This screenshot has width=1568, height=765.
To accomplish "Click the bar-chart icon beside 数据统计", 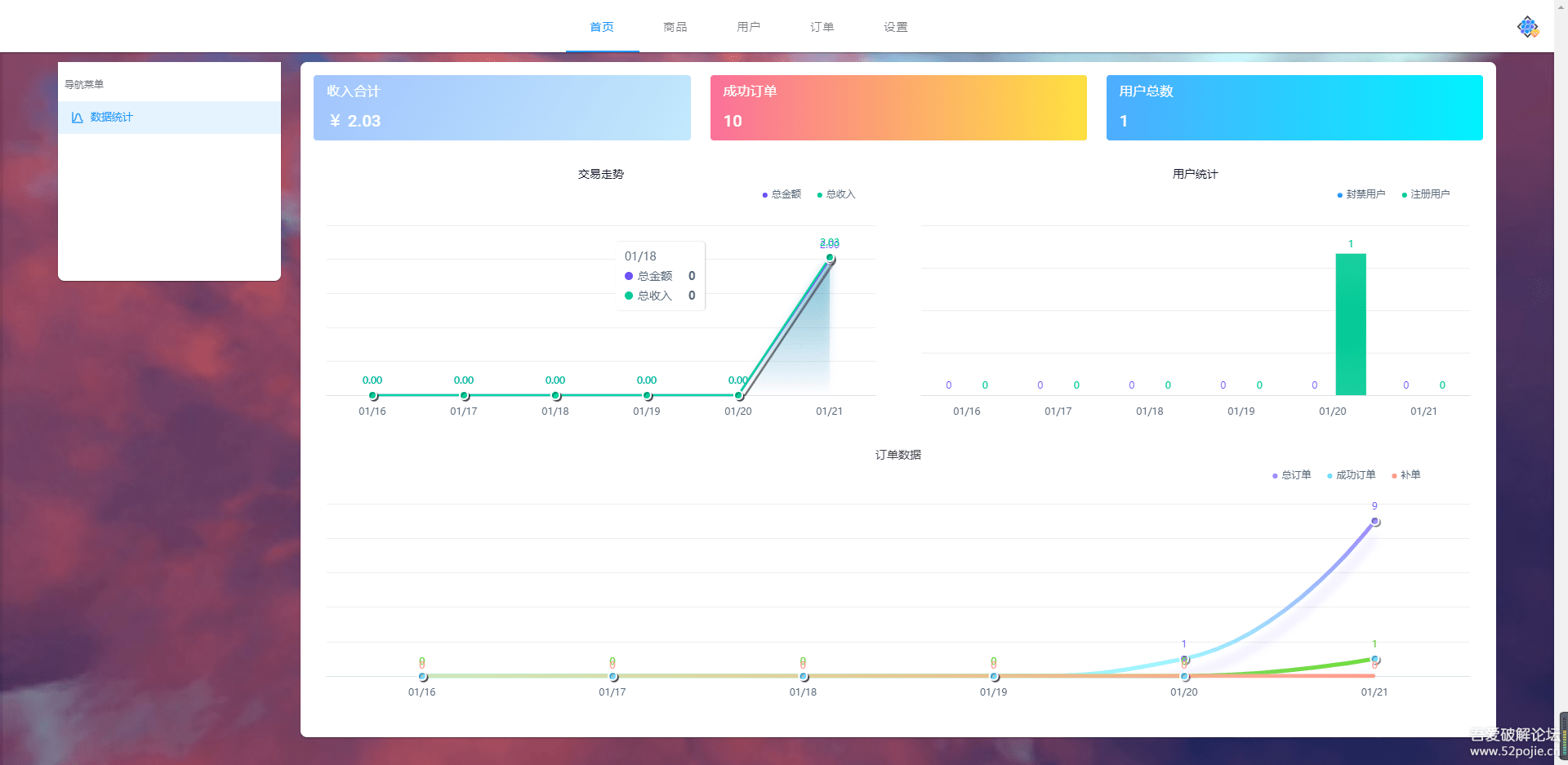I will click(x=76, y=117).
